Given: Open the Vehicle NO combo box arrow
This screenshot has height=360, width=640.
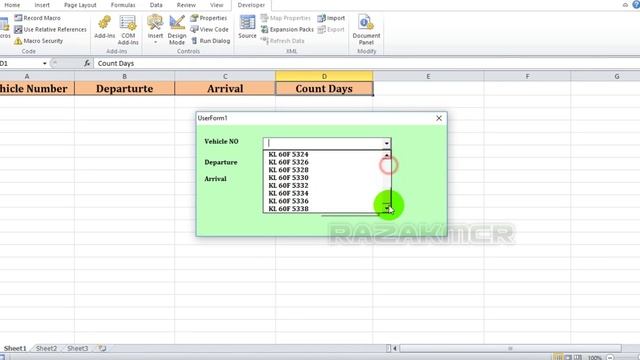Looking at the screenshot, I should click(387, 143).
